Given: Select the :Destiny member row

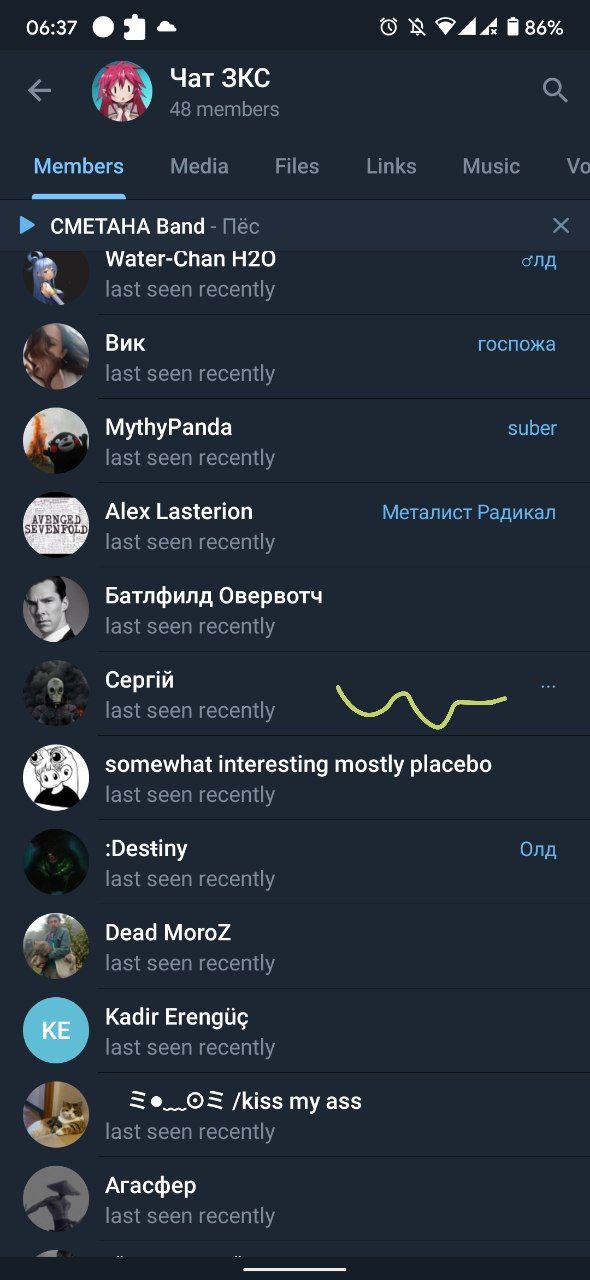Looking at the screenshot, I should pyautogui.click(x=295, y=862).
